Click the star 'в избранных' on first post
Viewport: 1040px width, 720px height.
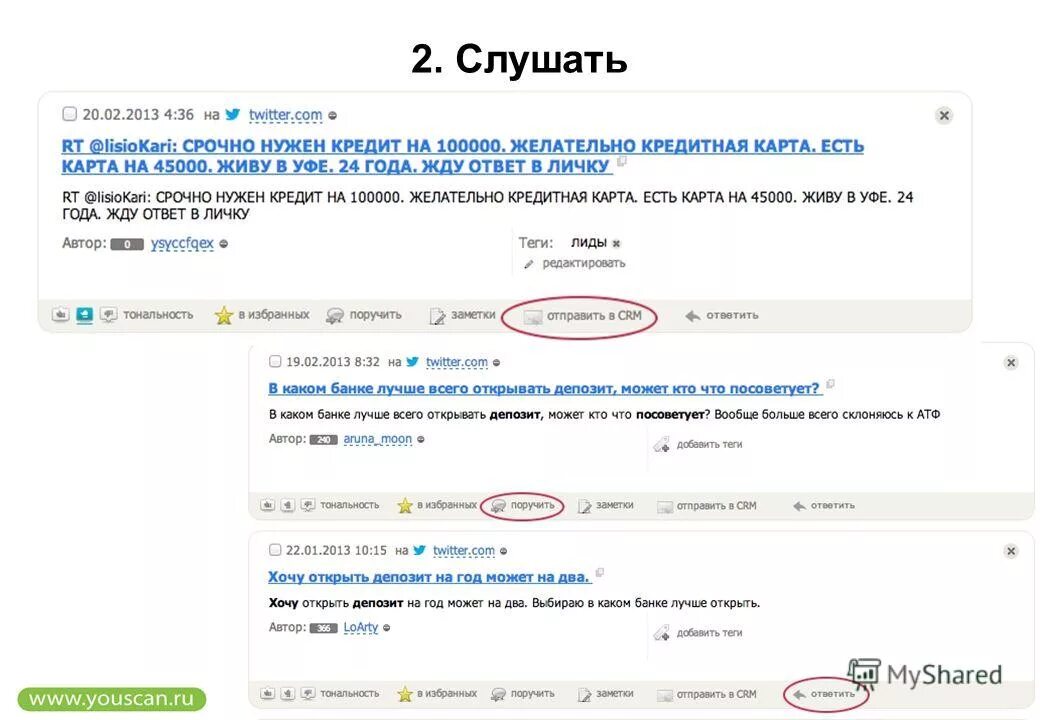[224, 315]
